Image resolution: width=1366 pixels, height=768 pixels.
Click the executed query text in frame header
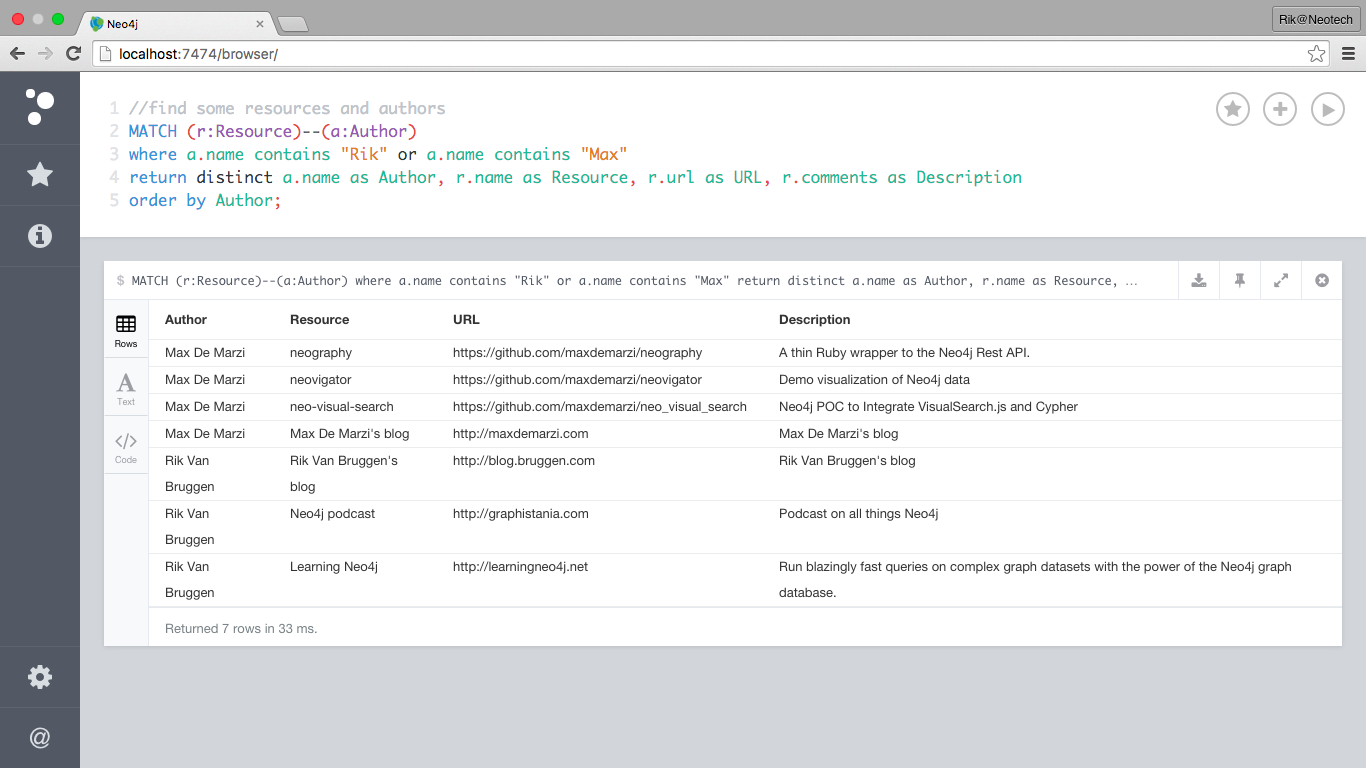(635, 281)
